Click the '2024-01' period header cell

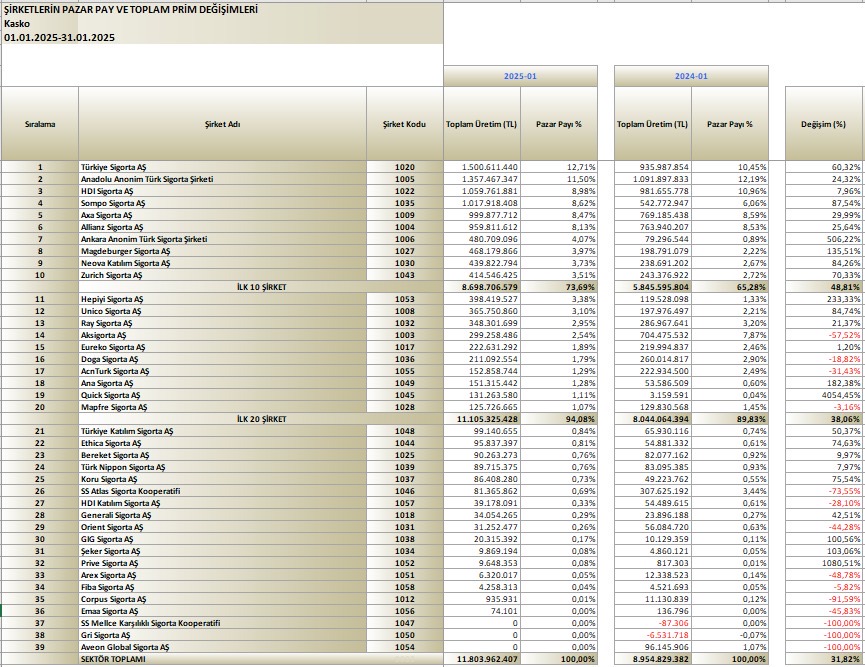tap(691, 76)
